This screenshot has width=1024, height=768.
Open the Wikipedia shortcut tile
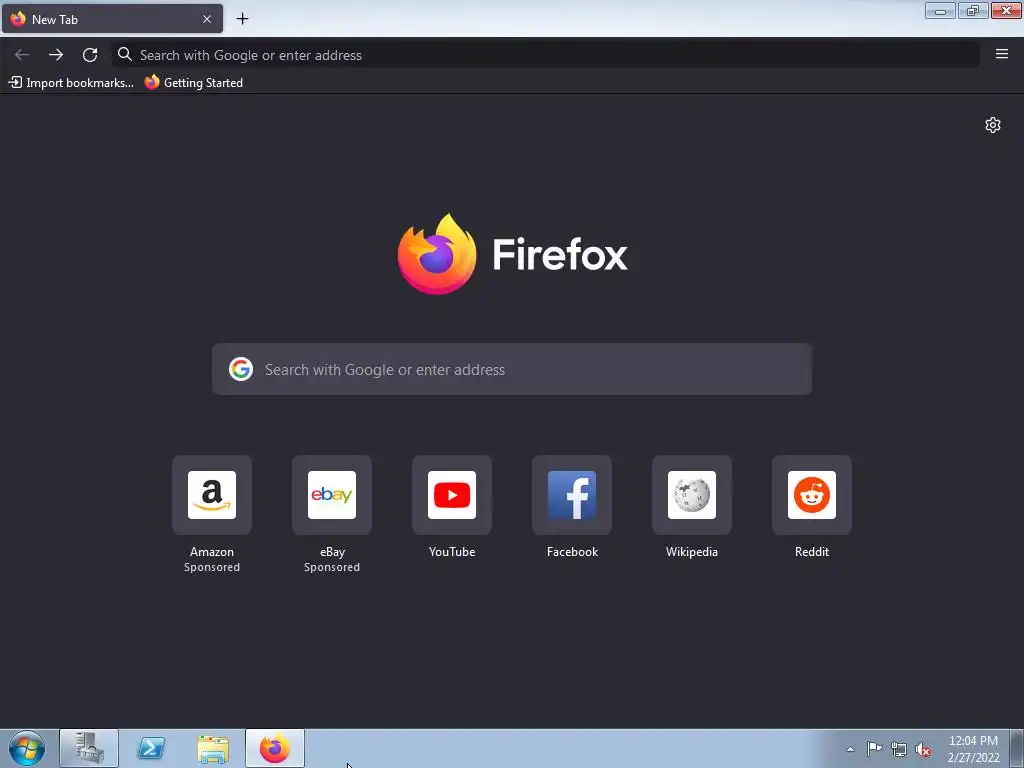coord(692,495)
